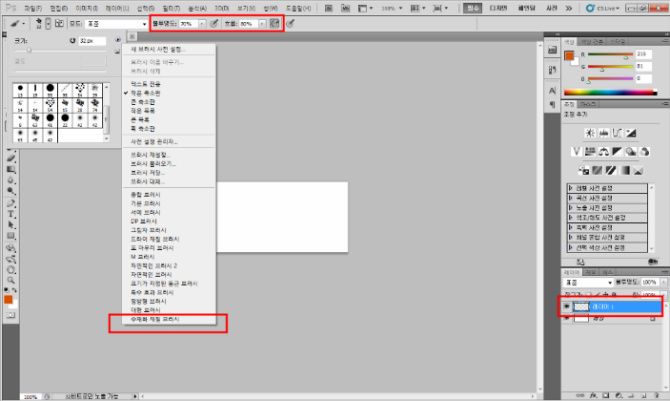Click the brush size slider in brush picker

point(60,50)
